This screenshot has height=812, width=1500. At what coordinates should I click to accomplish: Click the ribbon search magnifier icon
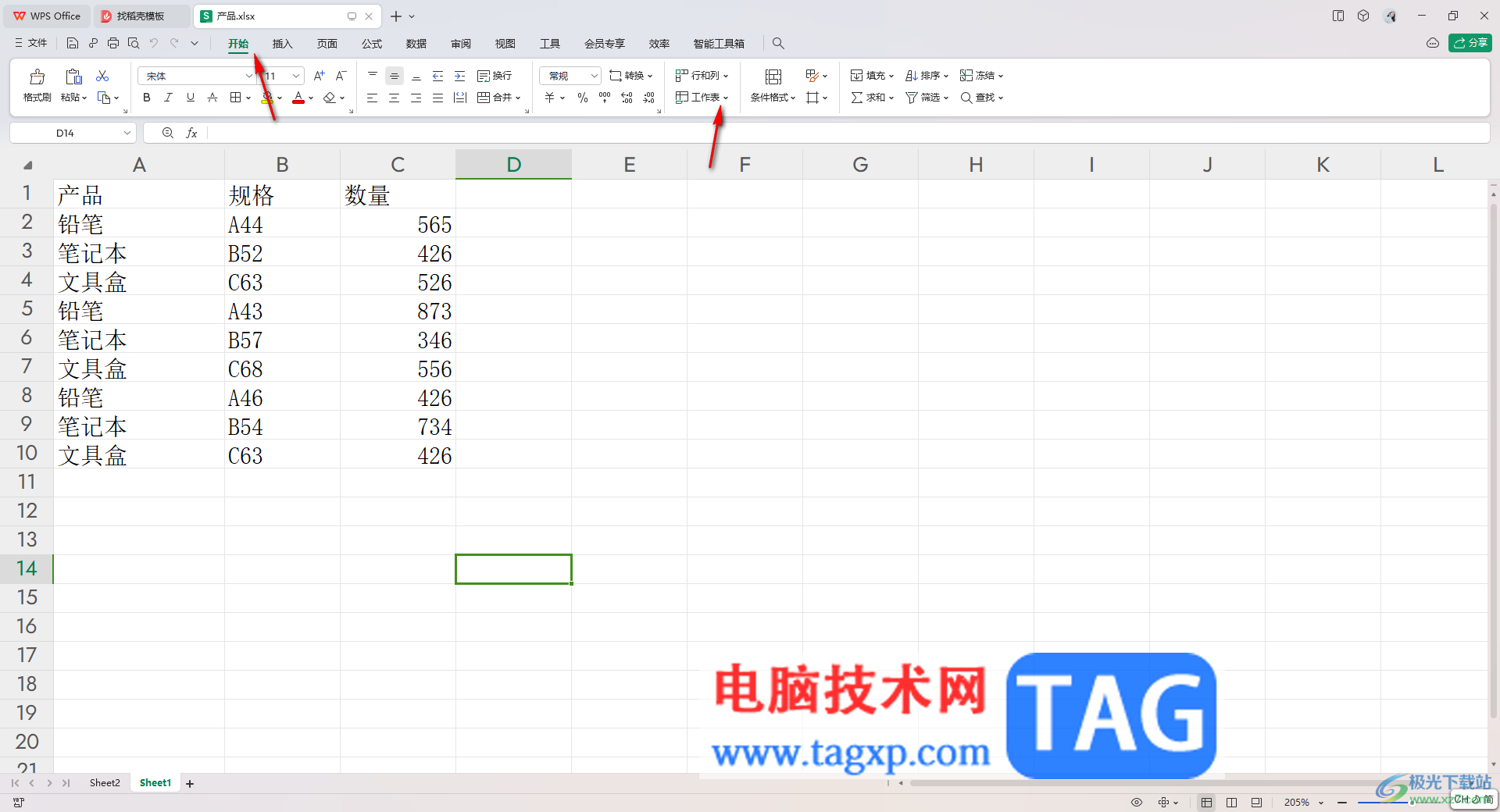point(778,44)
